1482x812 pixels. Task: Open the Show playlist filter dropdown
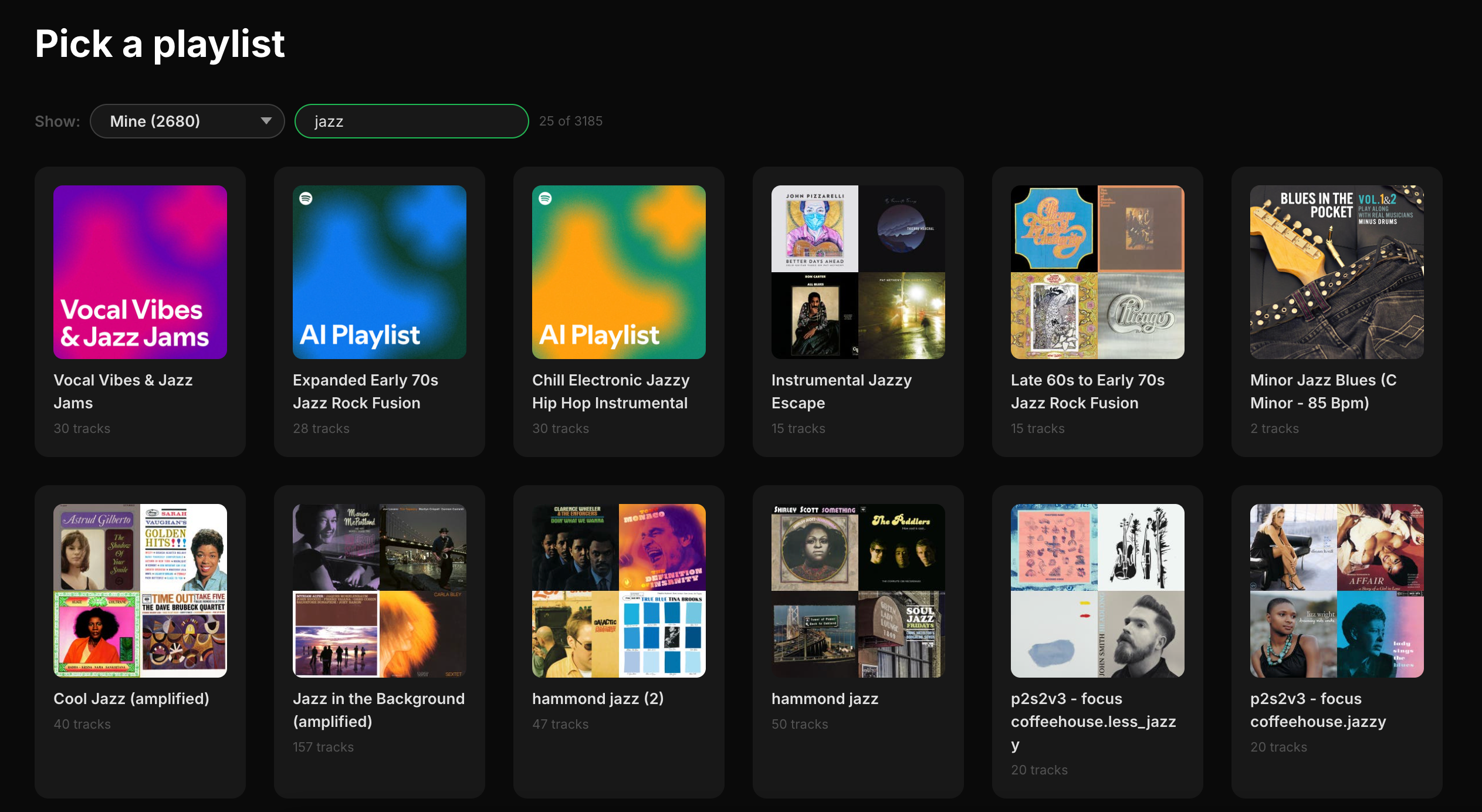tap(187, 121)
